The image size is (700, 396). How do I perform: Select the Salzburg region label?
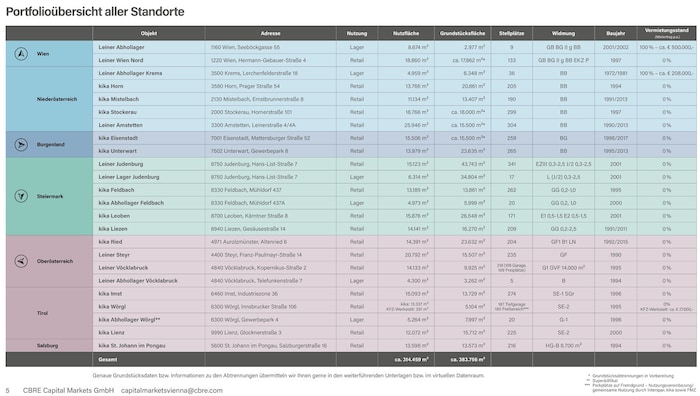tap(47, 346)
